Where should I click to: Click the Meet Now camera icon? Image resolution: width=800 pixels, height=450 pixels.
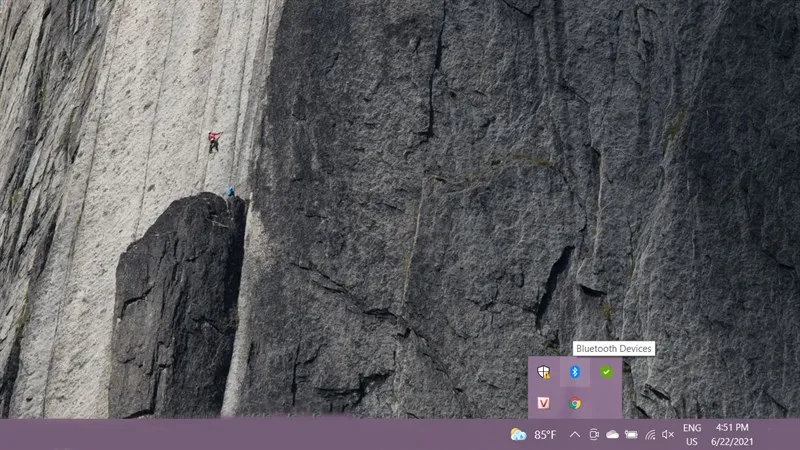pos(593,435)
